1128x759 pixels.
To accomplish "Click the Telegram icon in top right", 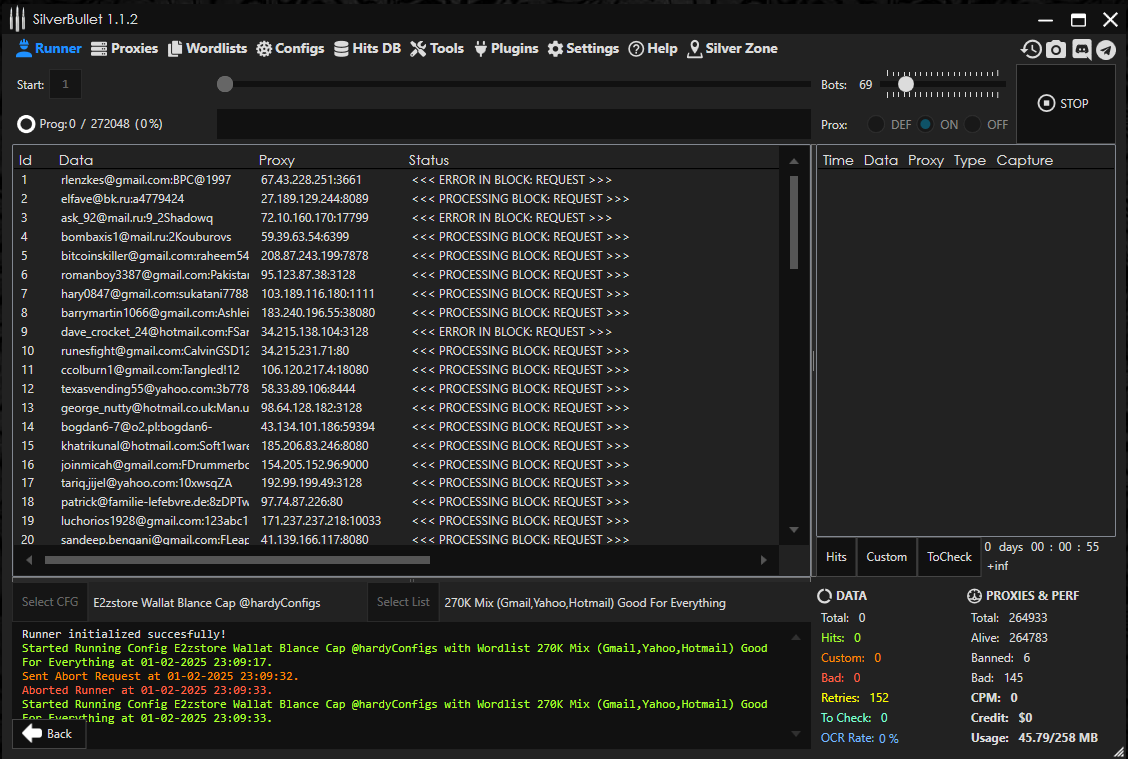I will (x=1105, y=49).
